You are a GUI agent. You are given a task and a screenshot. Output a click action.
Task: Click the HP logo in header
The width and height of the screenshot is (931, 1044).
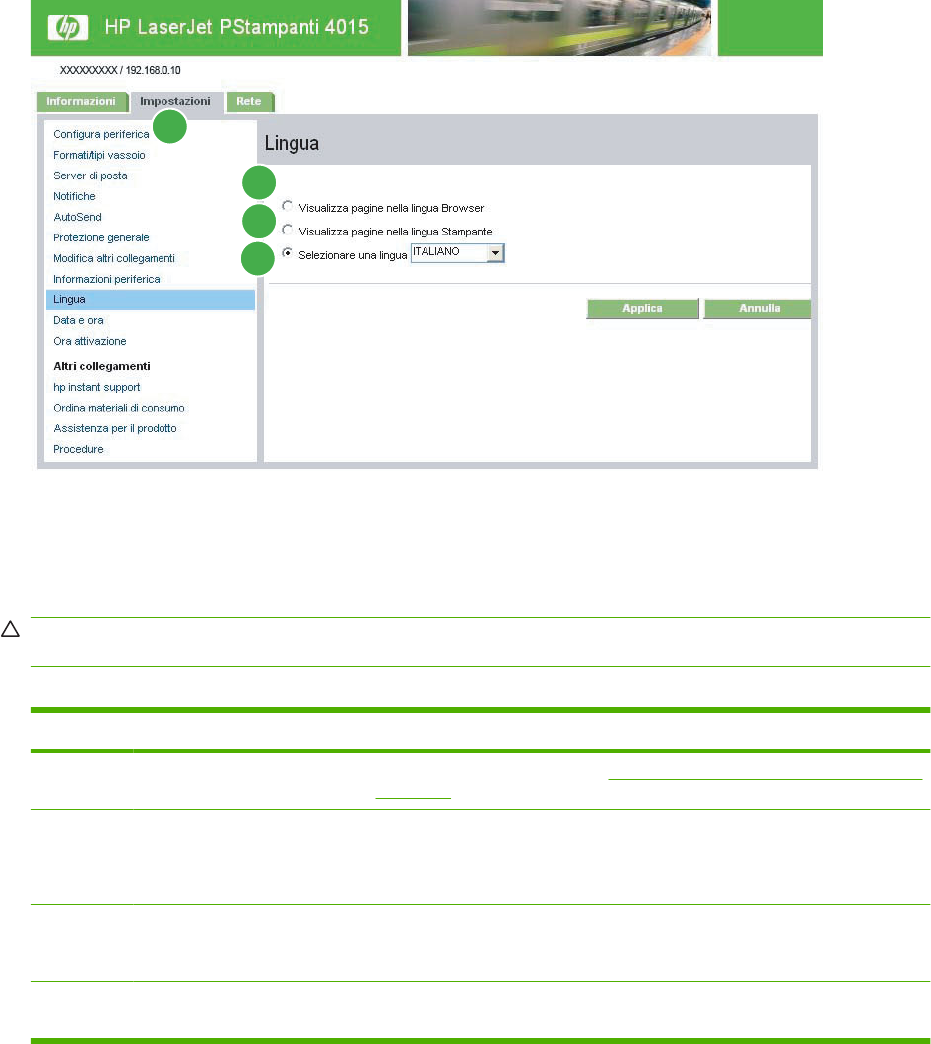tap(68, 27)
